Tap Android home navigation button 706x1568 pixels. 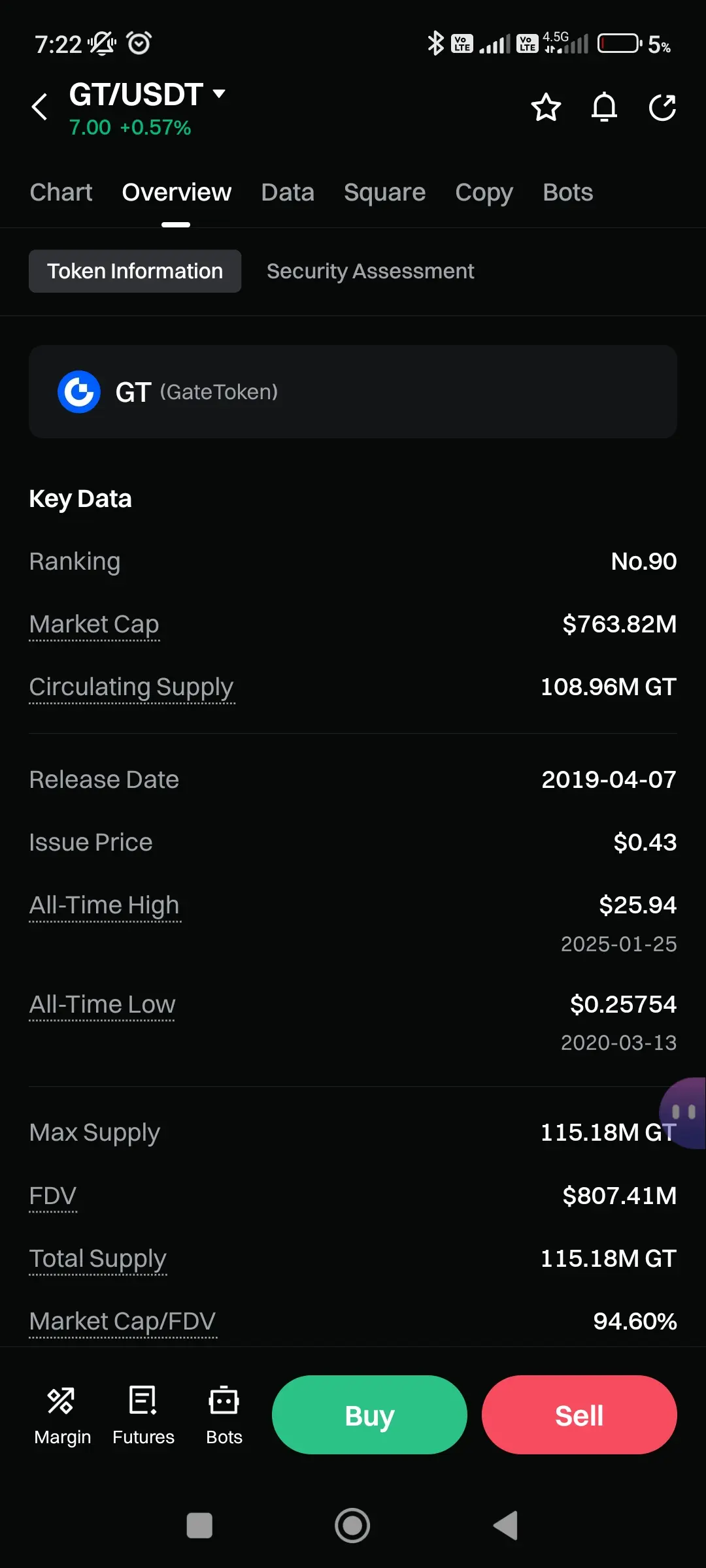pyautogui.click(x=352, y=1526)
